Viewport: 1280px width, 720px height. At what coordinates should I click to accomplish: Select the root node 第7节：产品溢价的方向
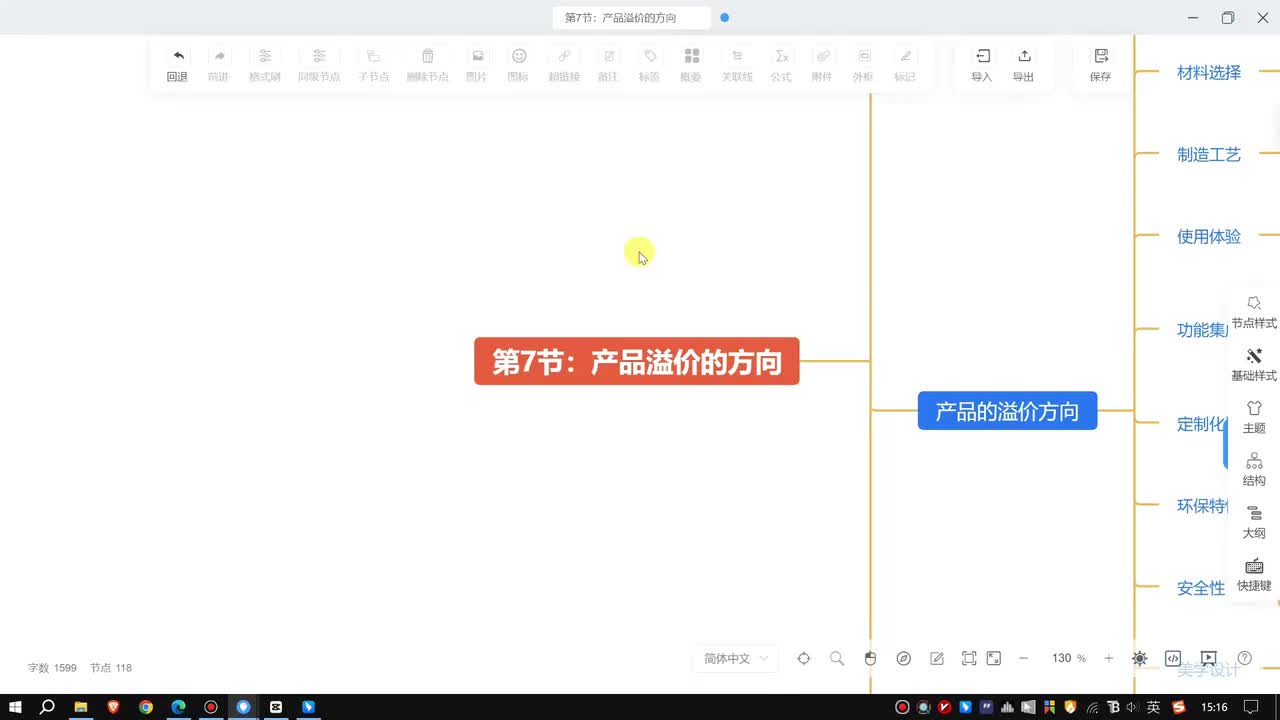tap(637, 361)
